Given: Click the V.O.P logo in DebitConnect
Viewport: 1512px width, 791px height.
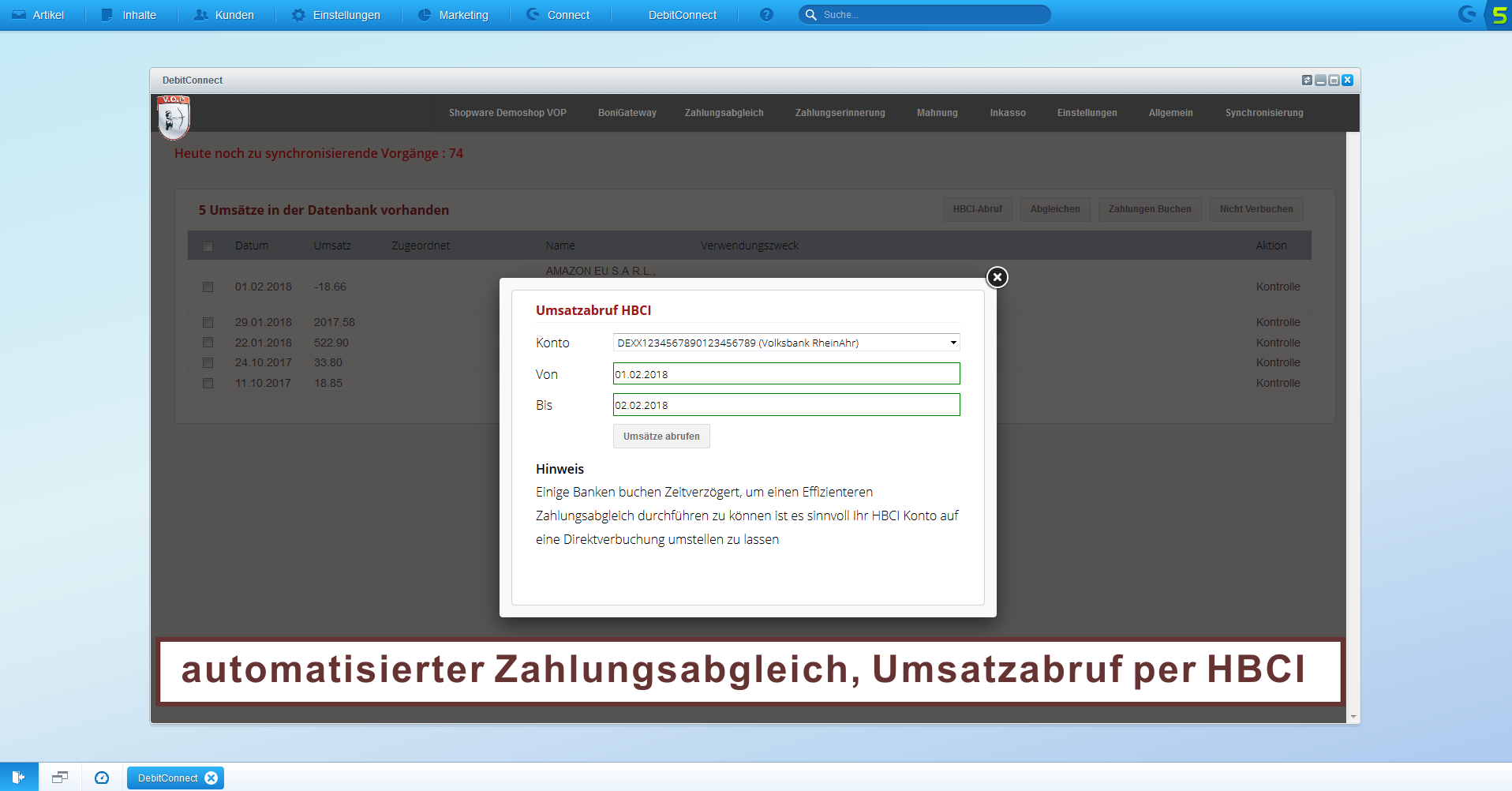Looking at the screenshot, I should (174, 117).
